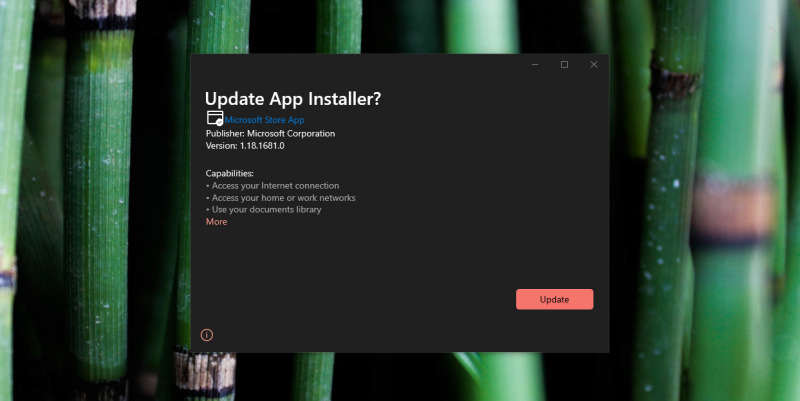Click 'Access your Internet connection' item
Viewport: 800px width, 401px height.
coord(272,186)
